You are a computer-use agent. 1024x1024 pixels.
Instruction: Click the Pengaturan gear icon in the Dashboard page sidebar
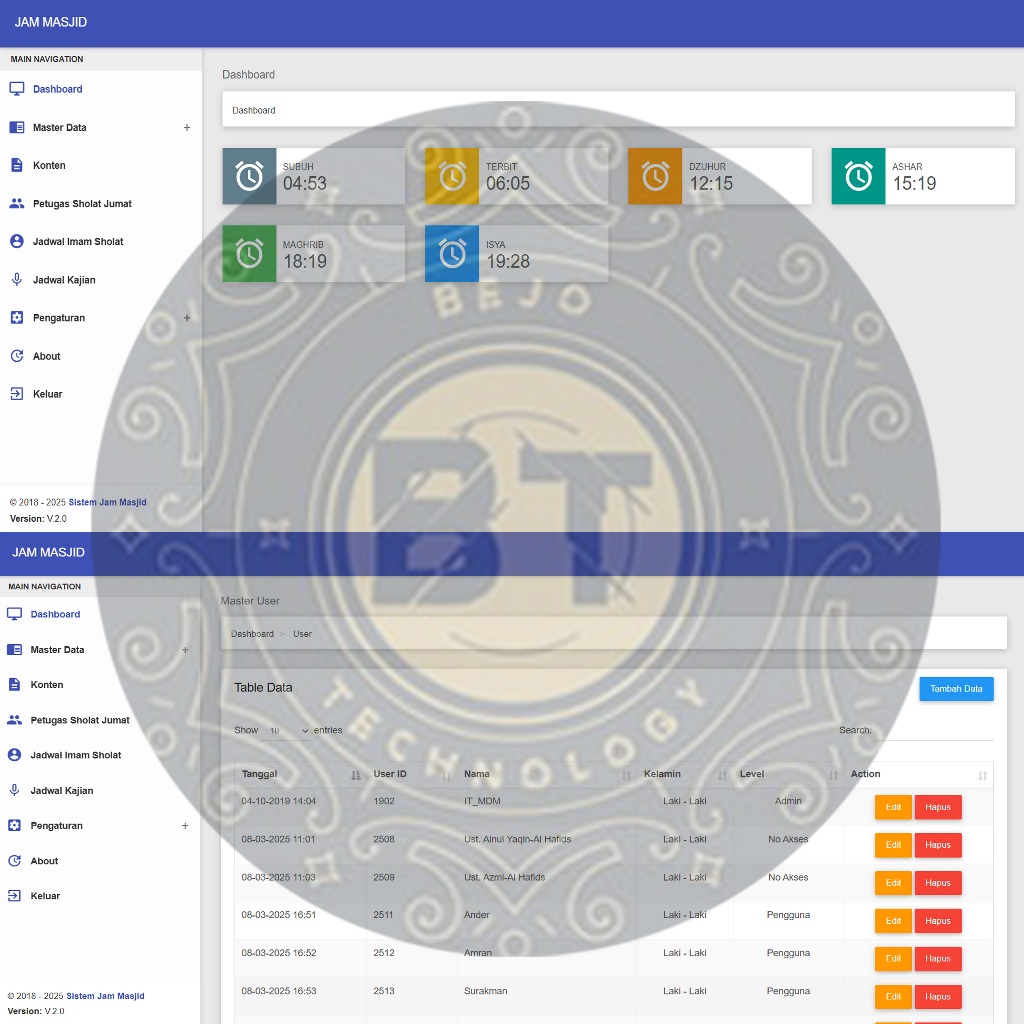[17, 318]
